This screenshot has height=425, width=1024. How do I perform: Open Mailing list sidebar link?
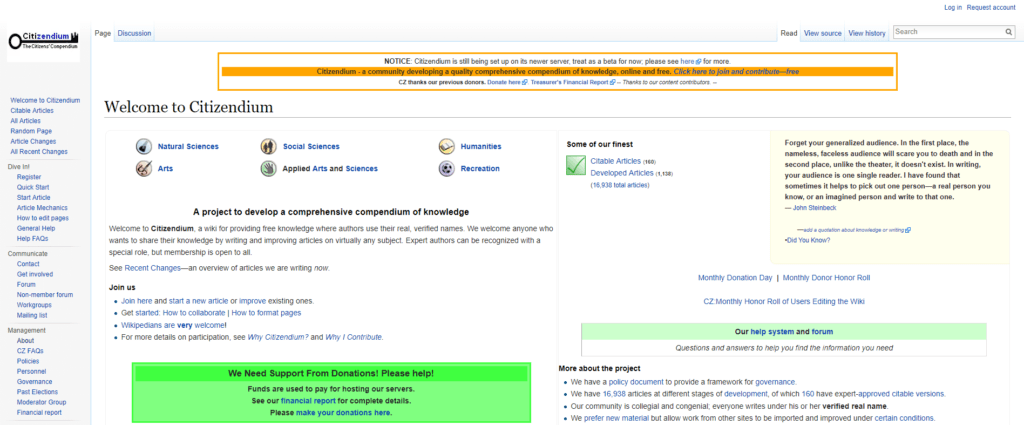pos(32,315)
